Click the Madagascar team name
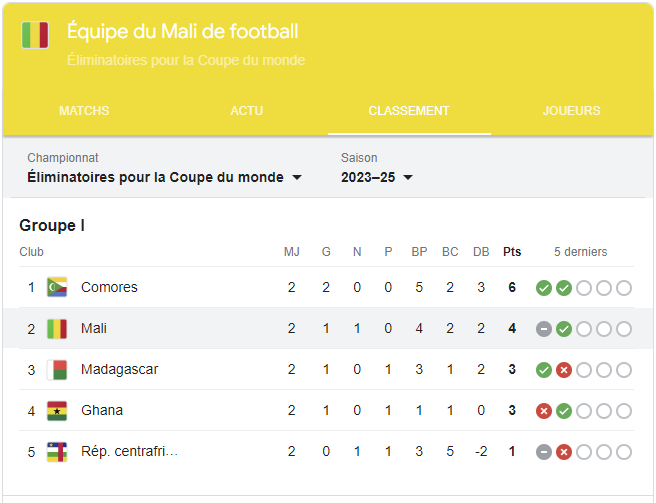The height and width of the screenshot is (503, 656). click(120, 369)
